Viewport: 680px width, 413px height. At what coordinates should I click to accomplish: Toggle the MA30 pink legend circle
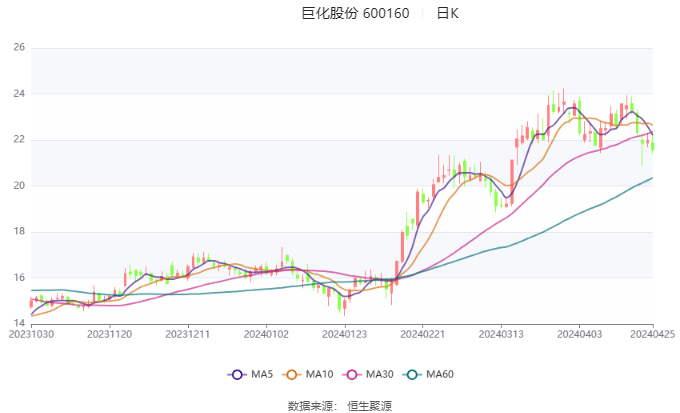coord(352,374)
